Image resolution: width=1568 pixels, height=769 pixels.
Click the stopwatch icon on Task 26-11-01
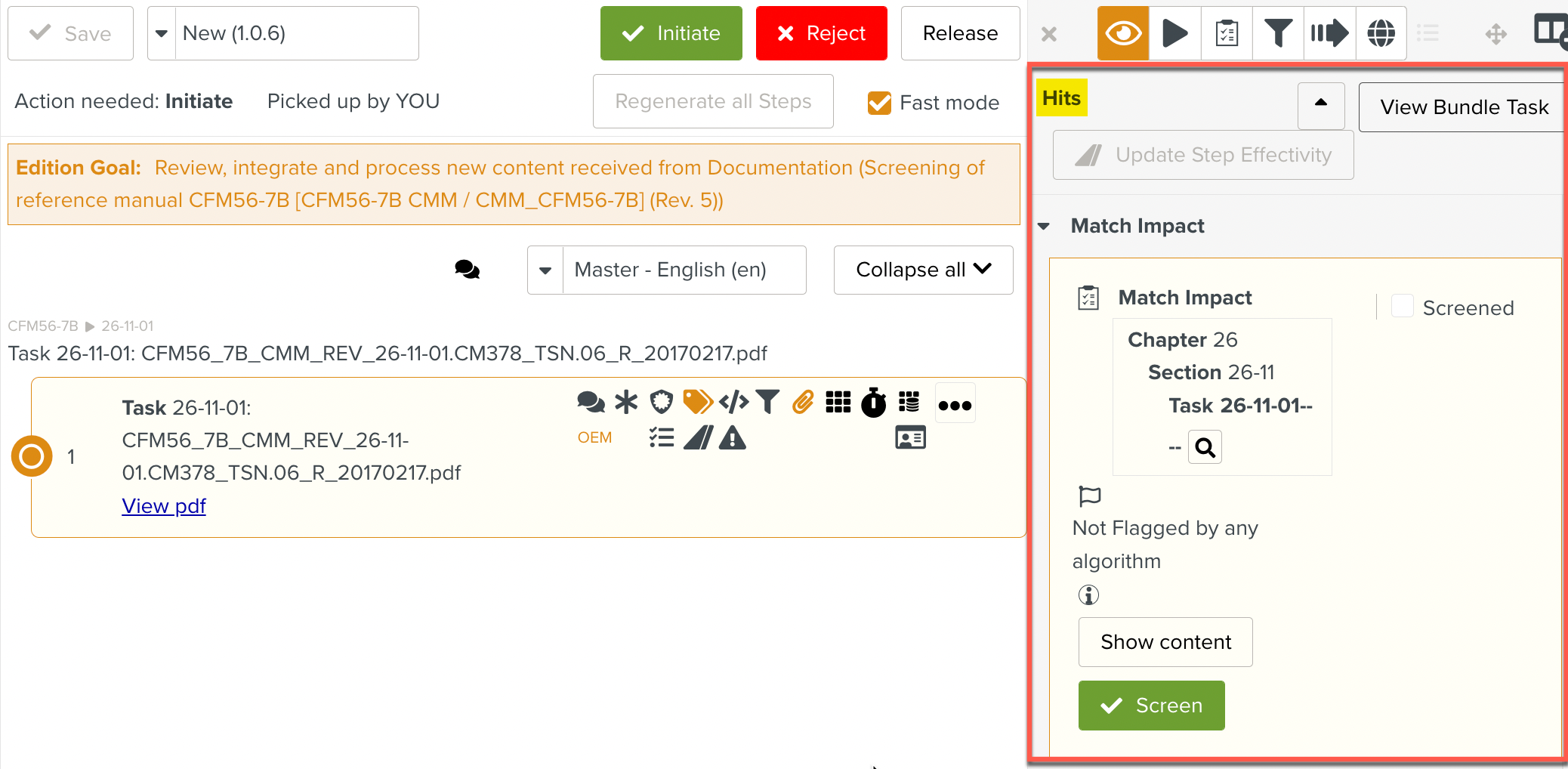coord(874,403)
